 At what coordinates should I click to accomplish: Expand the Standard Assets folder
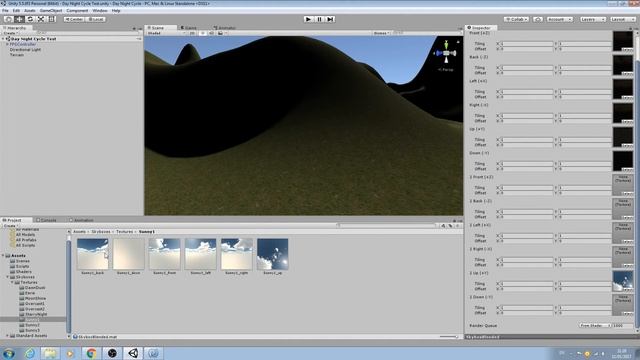[7, 336]
